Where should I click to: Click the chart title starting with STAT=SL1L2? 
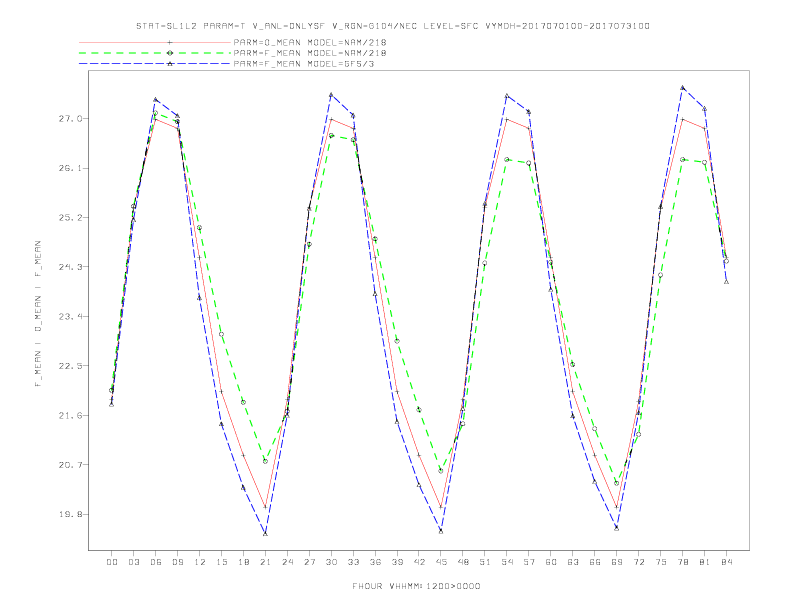click(392, 26)
